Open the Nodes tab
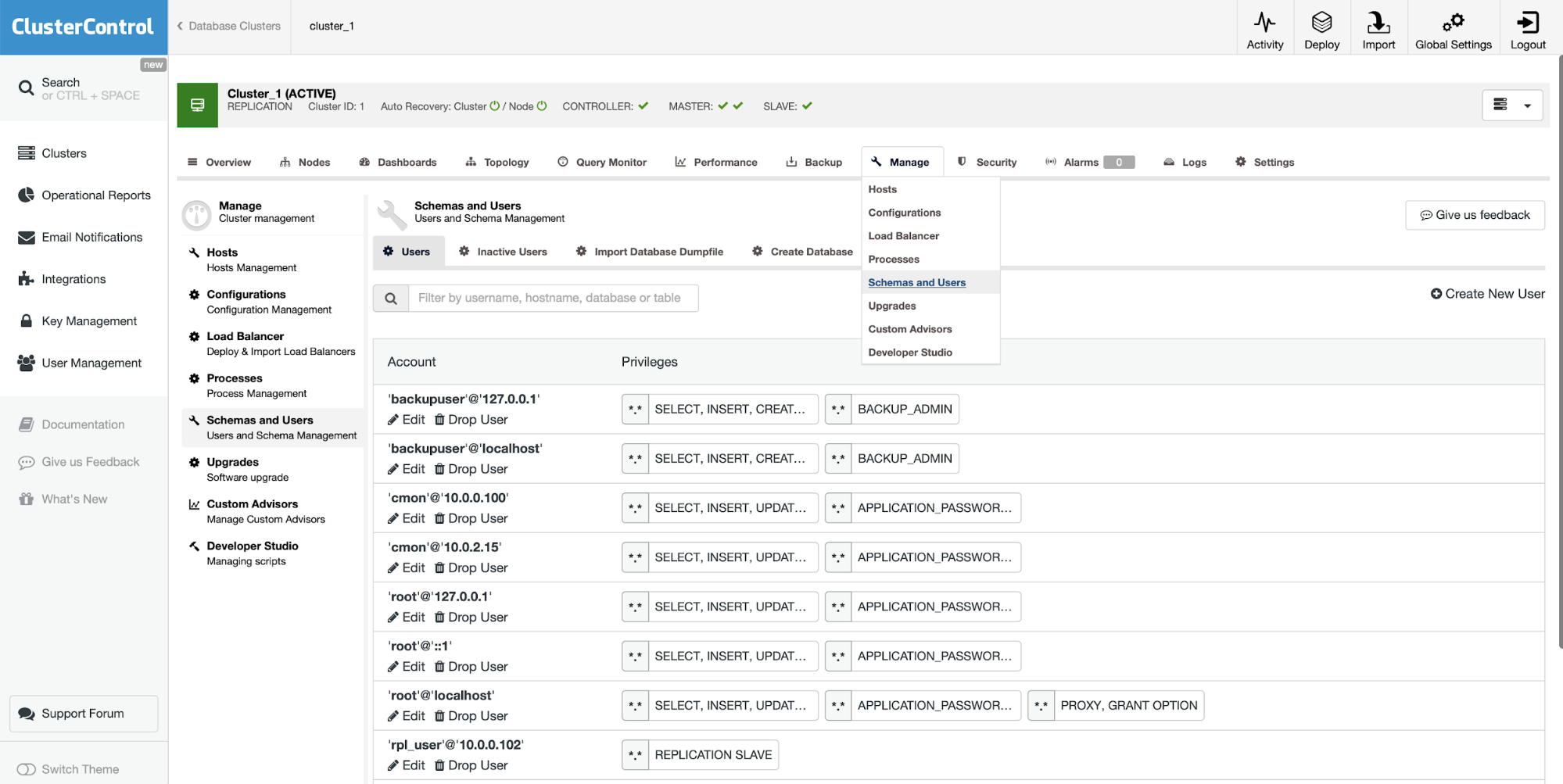1563x784 pixels. point(305,162)
